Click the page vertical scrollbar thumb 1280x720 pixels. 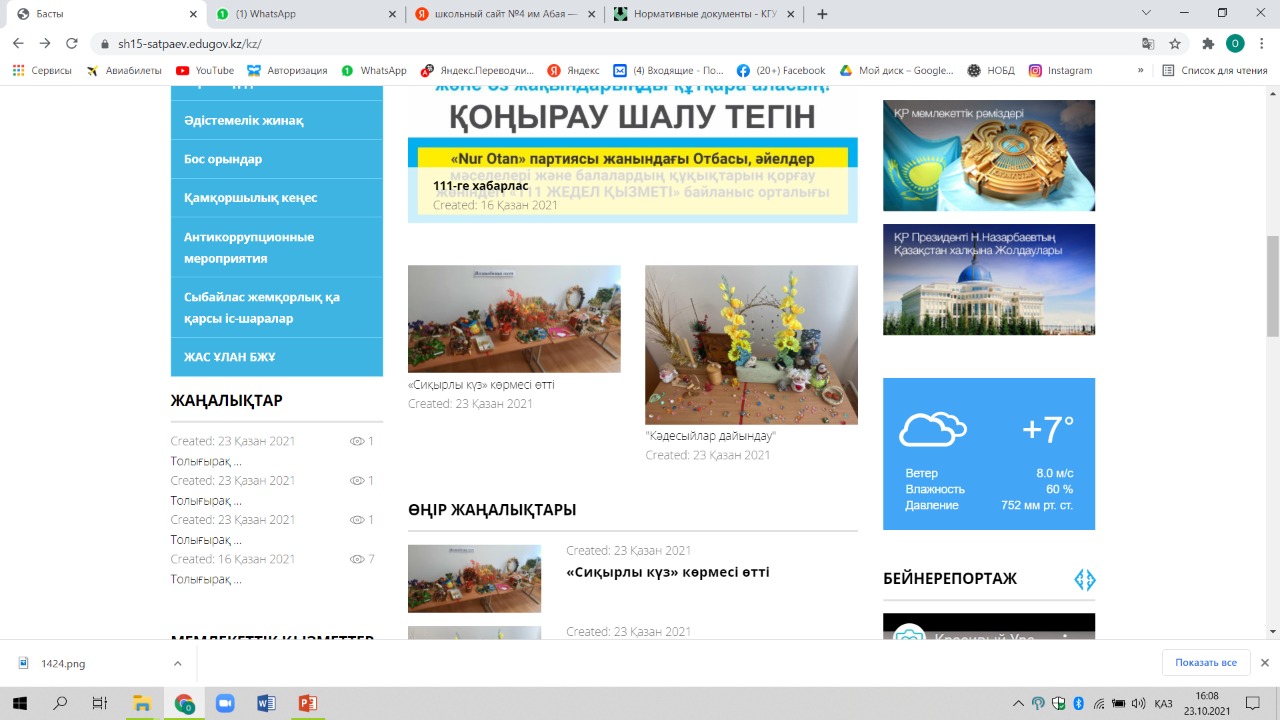[x=1272, y=287]
